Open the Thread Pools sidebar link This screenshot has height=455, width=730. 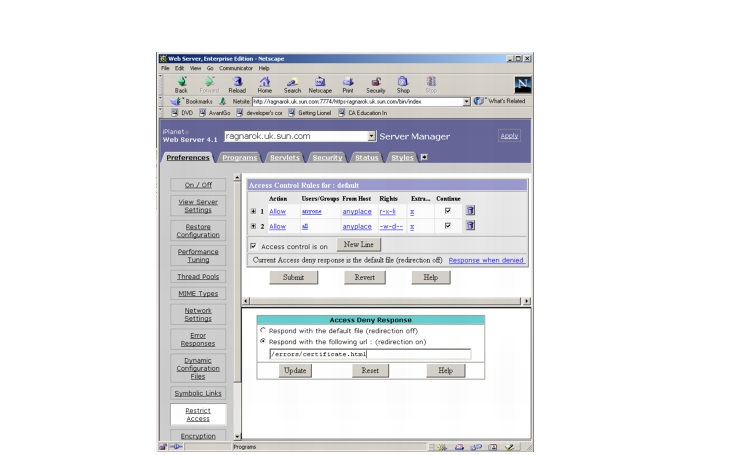point(198,277)
